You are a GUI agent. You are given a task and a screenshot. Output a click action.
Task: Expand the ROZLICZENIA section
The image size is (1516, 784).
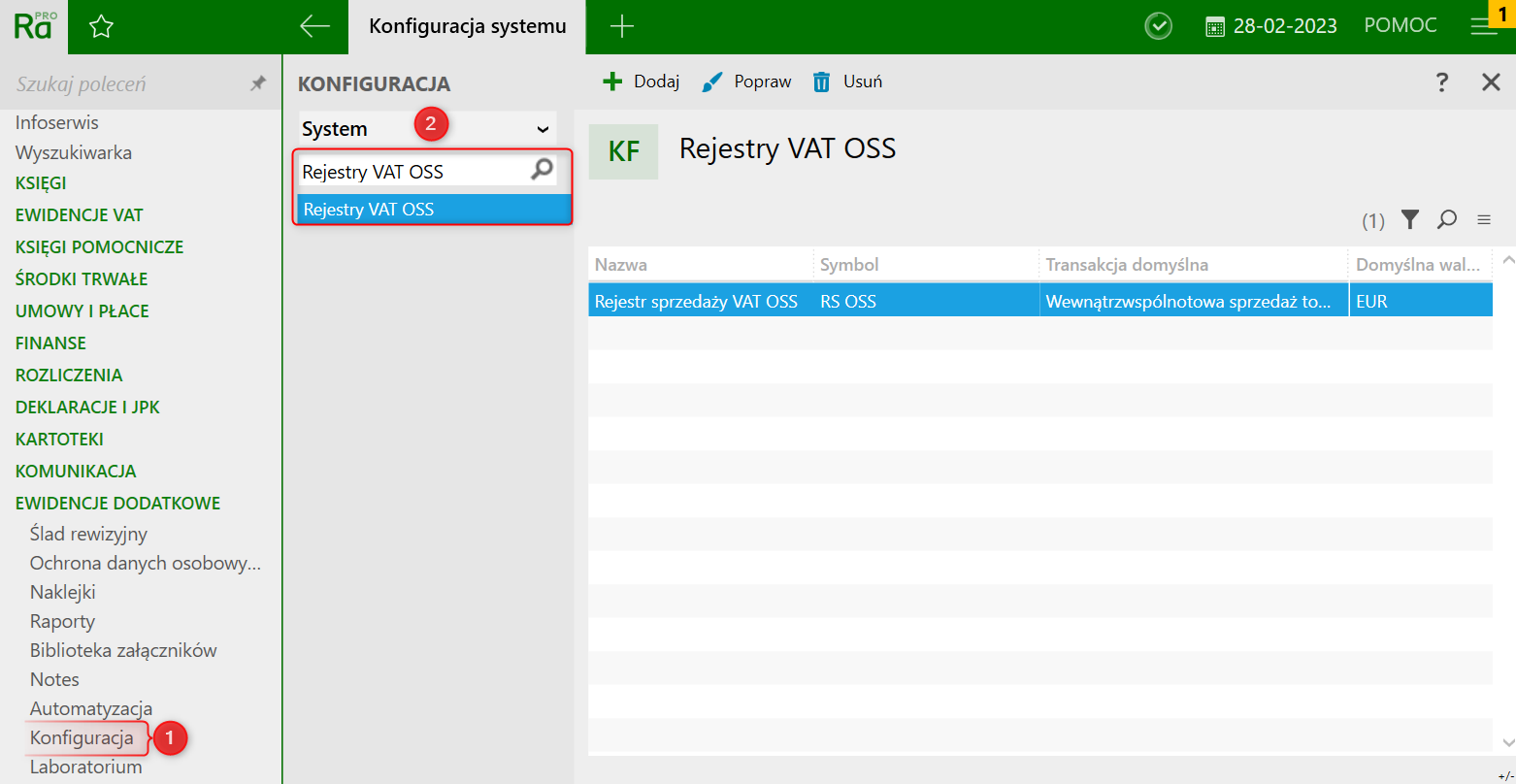[x=69, y=376]
